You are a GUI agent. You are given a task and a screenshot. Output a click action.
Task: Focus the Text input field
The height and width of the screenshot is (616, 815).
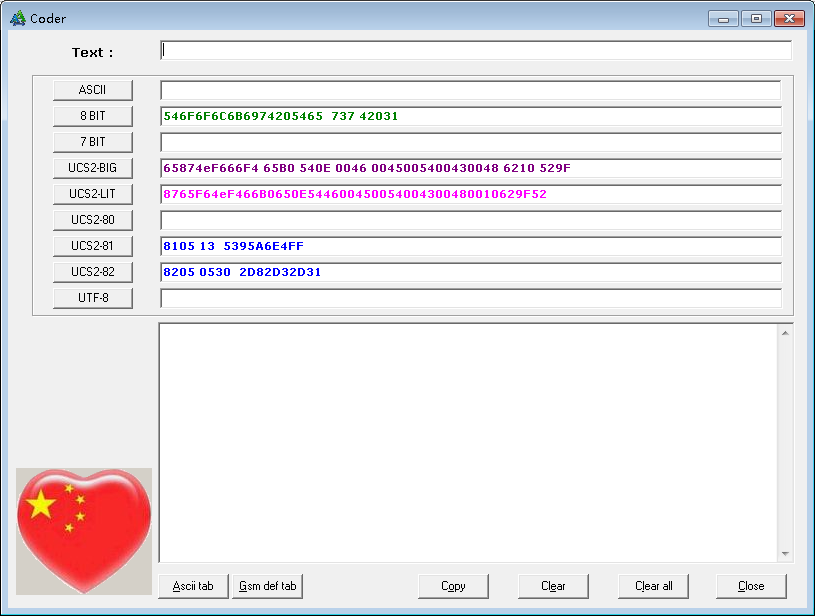(x=476, y=50)
